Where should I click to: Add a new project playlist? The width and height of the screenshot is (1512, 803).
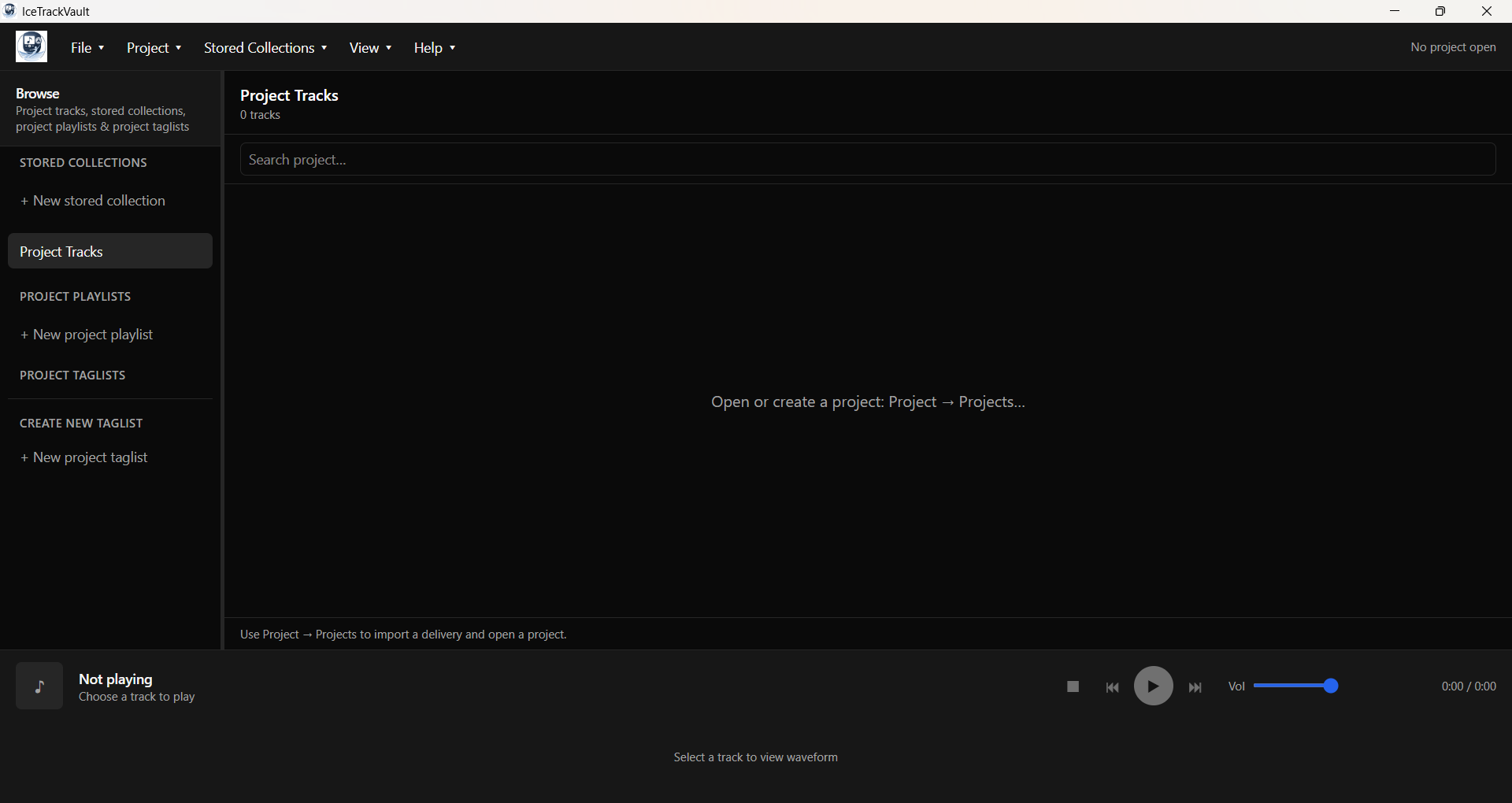click(87, 335)
